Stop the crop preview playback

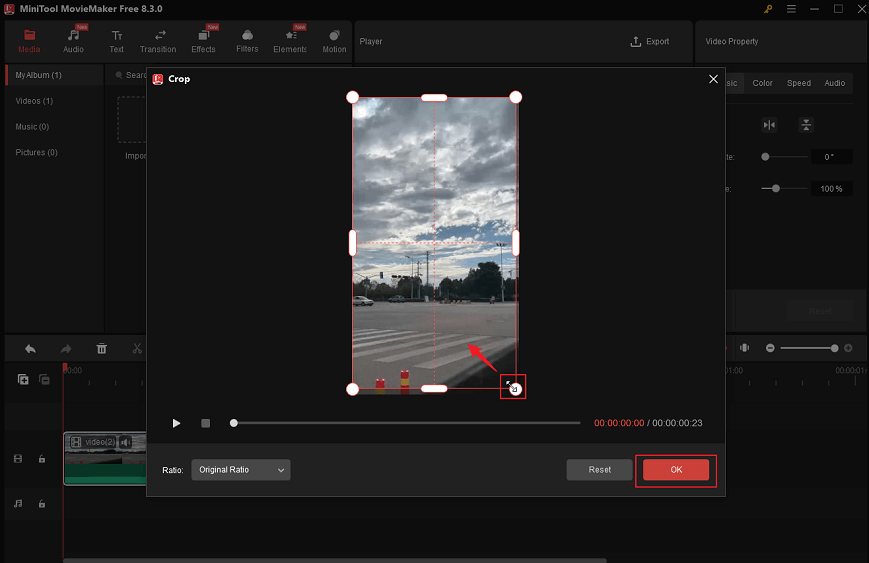pos(206,423)
